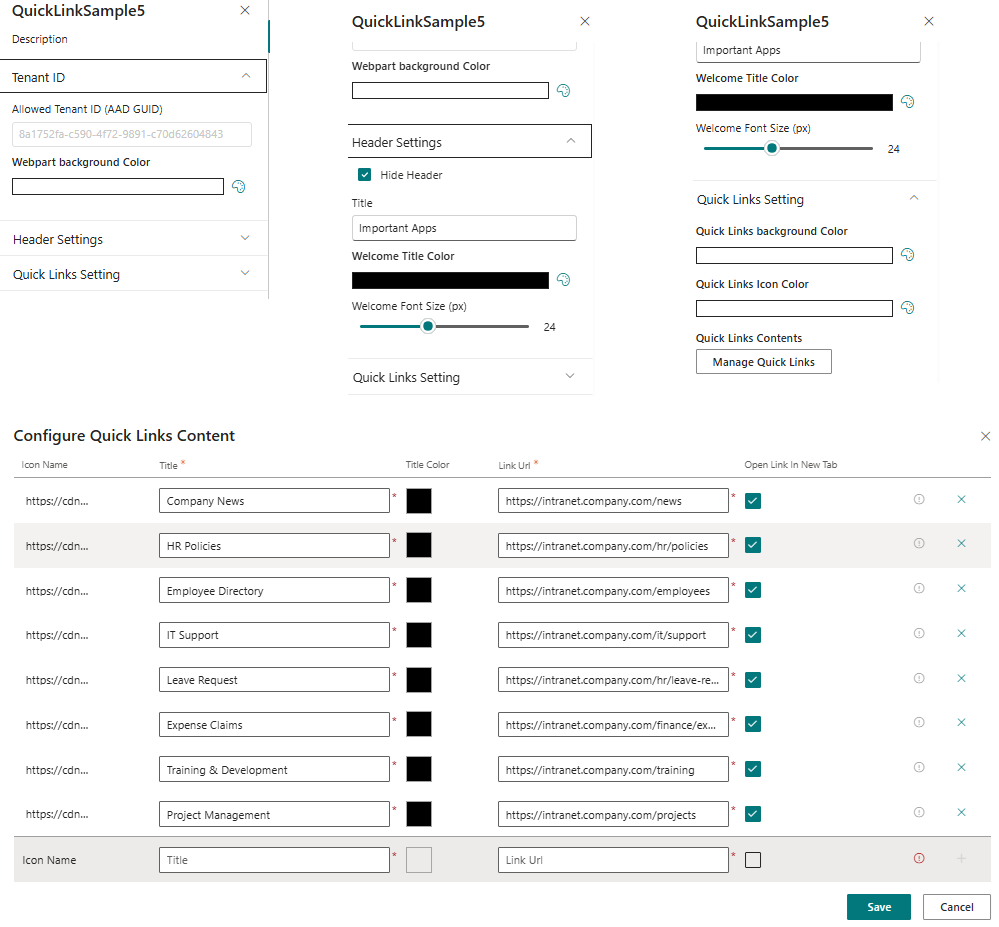The image size is (999, 927).
Task: Check Open Link In New Tab on the new row
Action: pos(752,859)
